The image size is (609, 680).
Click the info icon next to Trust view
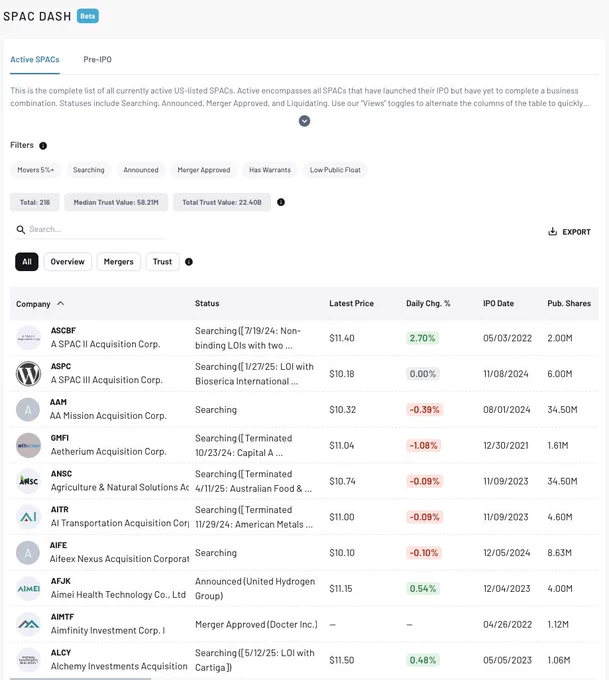point(189,262)
